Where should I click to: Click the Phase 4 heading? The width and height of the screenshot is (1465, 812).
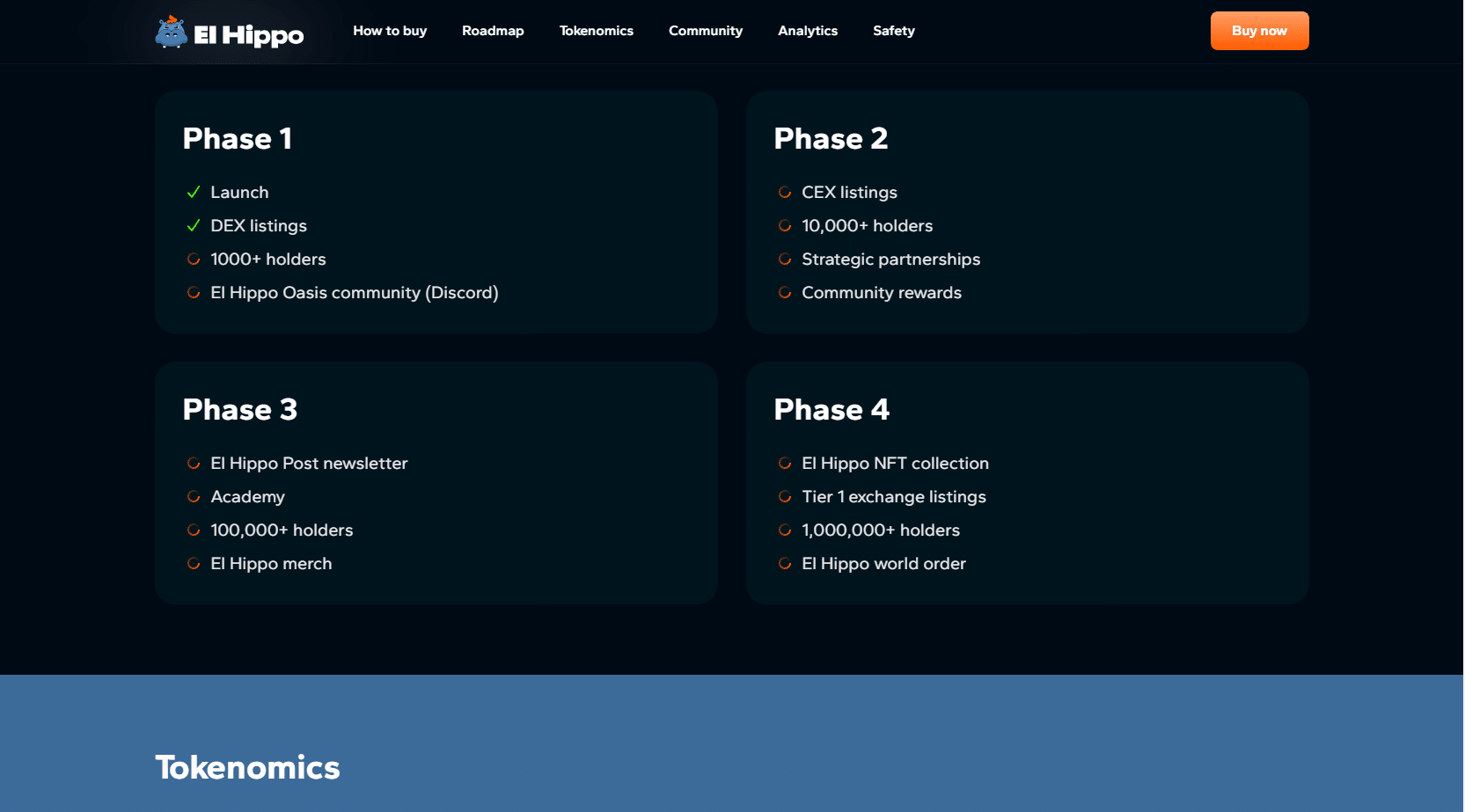point(831,409)
